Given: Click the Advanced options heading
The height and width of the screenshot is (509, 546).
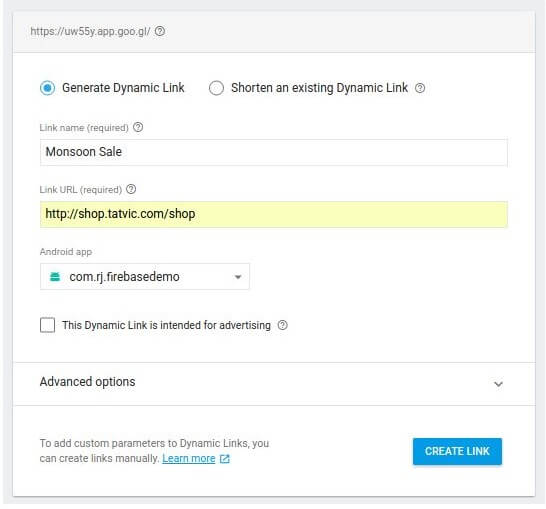Looking at the screenshot, I should click(x=87, y=382).
